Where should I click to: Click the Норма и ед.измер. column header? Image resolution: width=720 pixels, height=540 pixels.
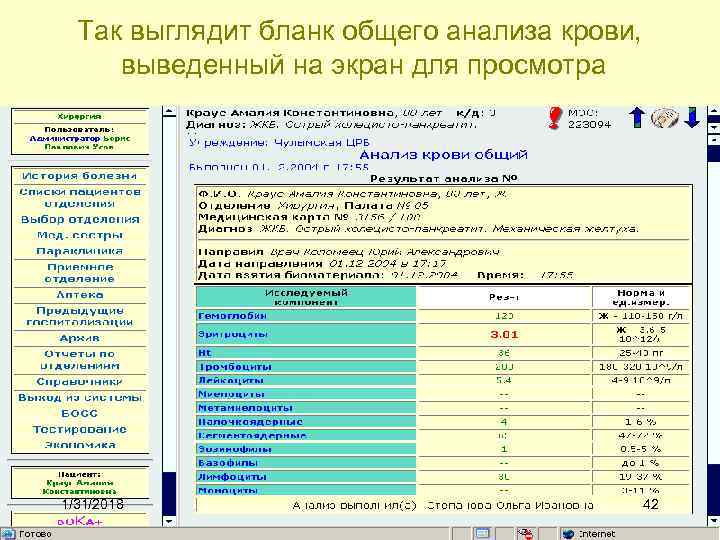point(641,297)
